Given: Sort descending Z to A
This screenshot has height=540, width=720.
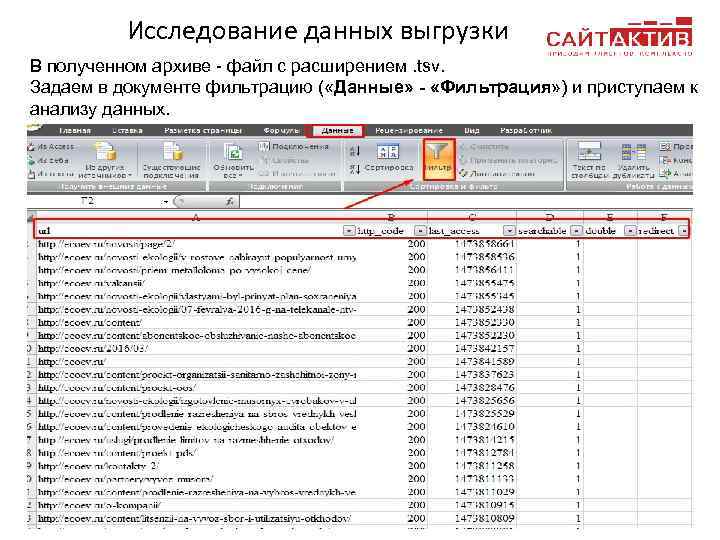Looking at the screenshot, I should [x=355, y=169].
